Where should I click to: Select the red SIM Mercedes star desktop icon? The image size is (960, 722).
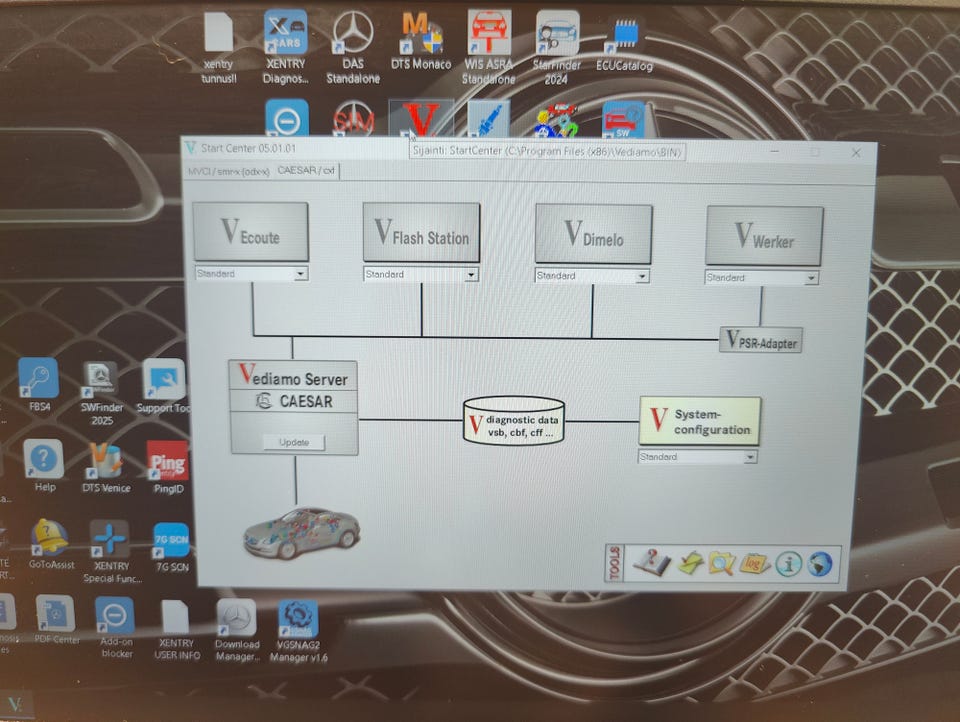tap(353, 119)
